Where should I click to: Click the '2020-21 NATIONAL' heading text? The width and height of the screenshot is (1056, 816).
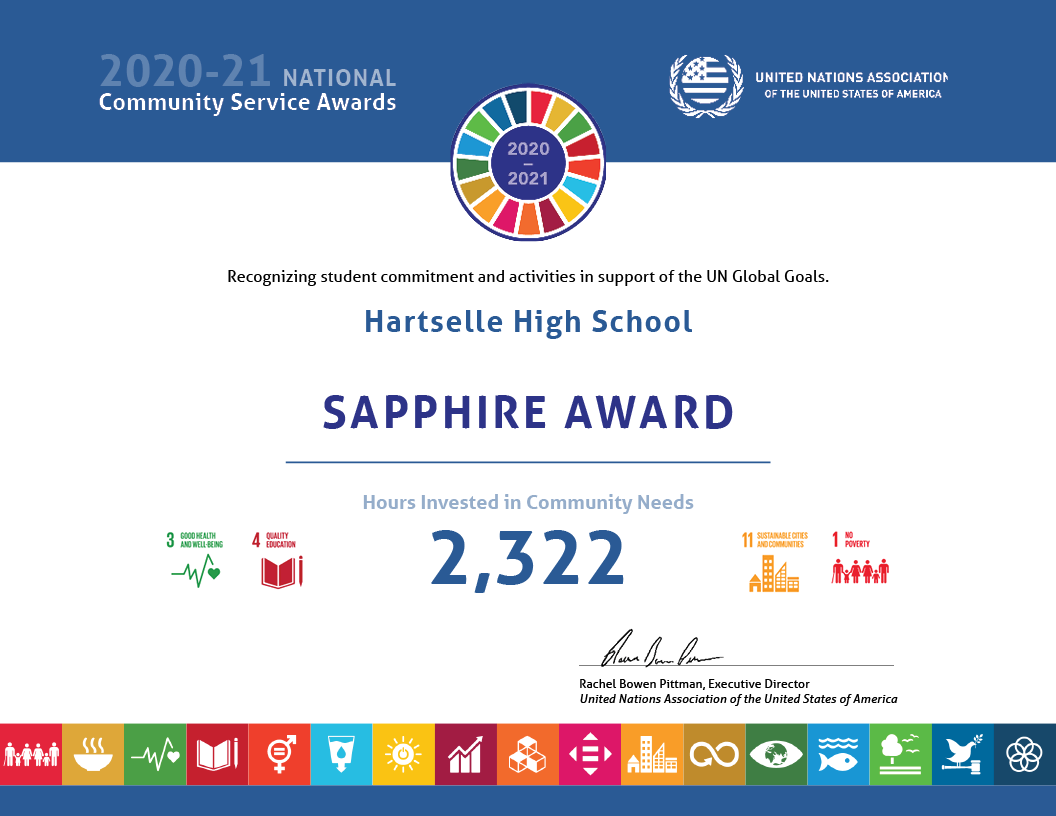[x=248, y=72]
